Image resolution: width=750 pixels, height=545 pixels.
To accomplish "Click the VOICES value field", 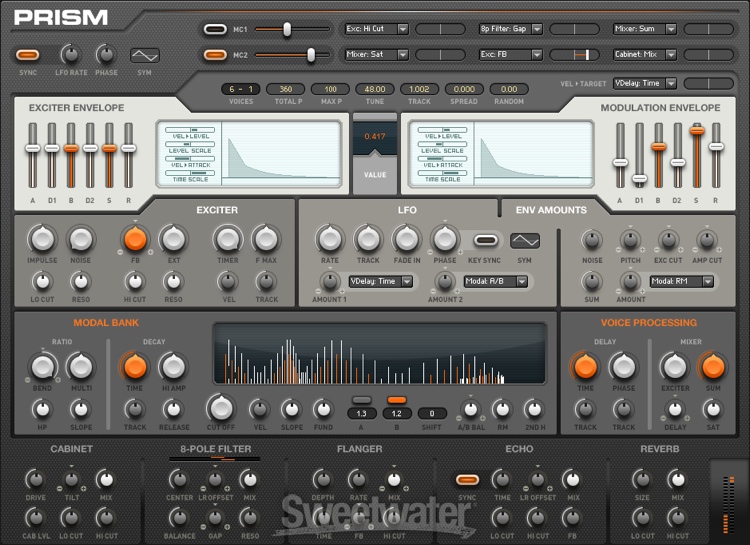I will pos(241,89).
